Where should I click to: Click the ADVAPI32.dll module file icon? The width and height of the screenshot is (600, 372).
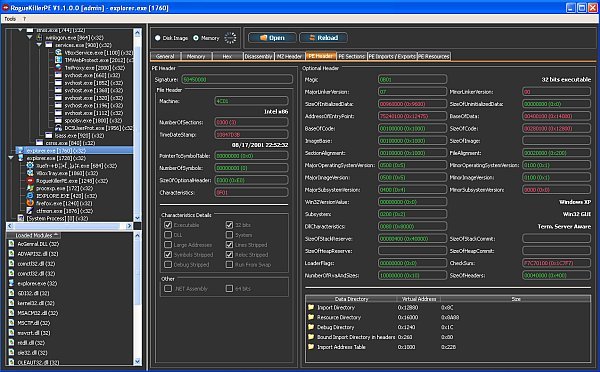11,254
